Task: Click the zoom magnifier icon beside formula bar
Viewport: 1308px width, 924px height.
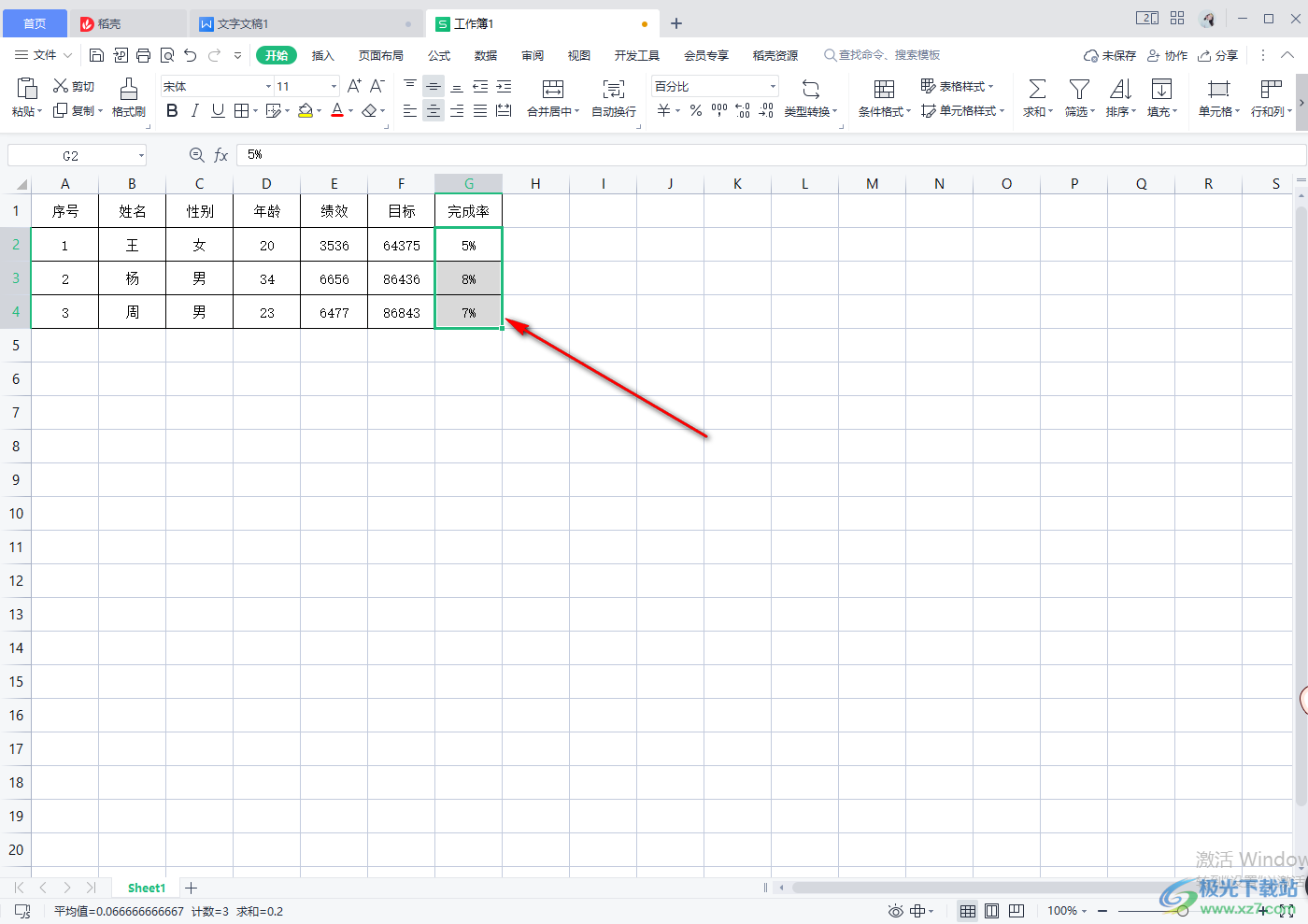Action: coord(196,155)
